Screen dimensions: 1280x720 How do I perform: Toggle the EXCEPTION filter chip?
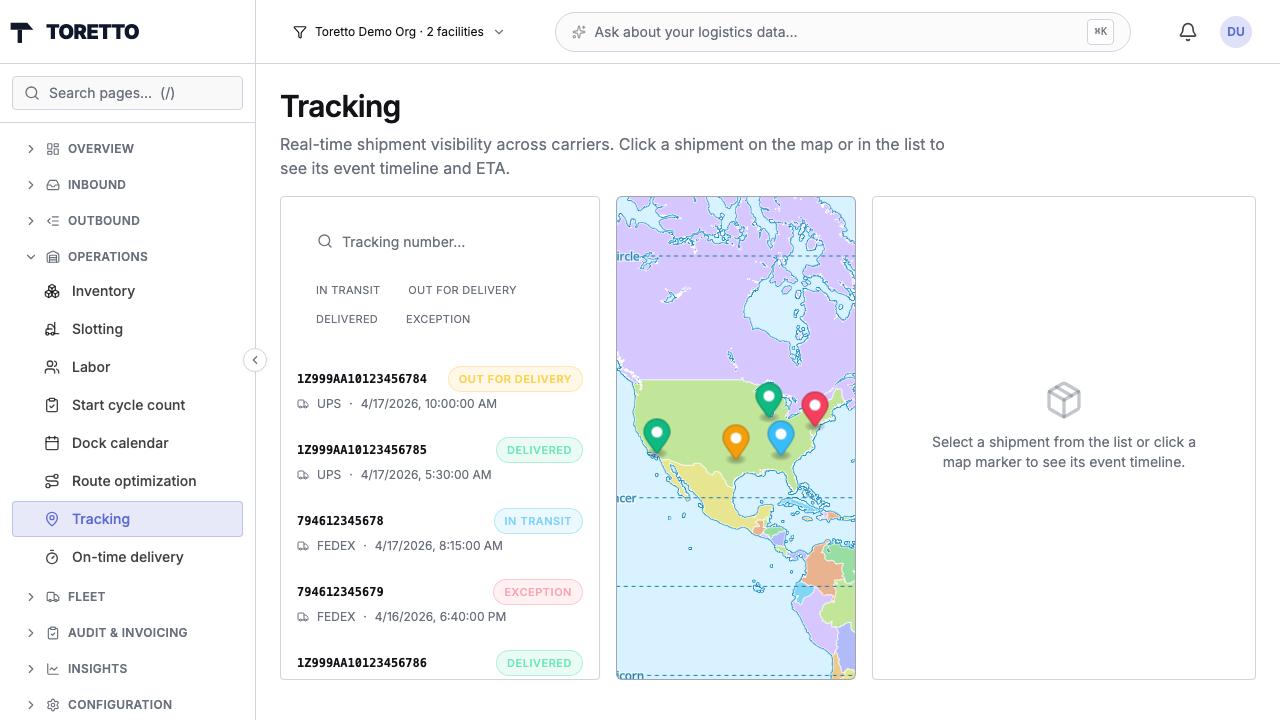click(x=438, y=319)
